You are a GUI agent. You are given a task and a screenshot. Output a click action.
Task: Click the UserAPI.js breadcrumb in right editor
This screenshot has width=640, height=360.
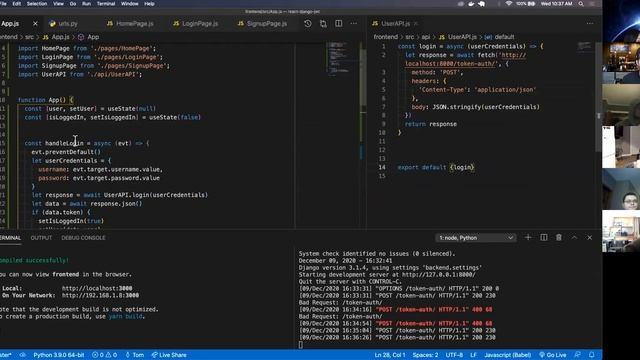point(458,37)
